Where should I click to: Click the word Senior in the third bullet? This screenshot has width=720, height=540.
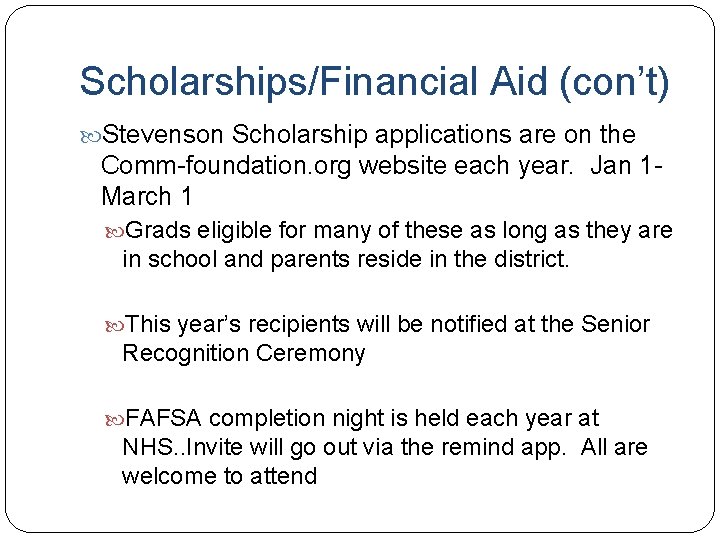pyautogui.click(x=616, y=325)
